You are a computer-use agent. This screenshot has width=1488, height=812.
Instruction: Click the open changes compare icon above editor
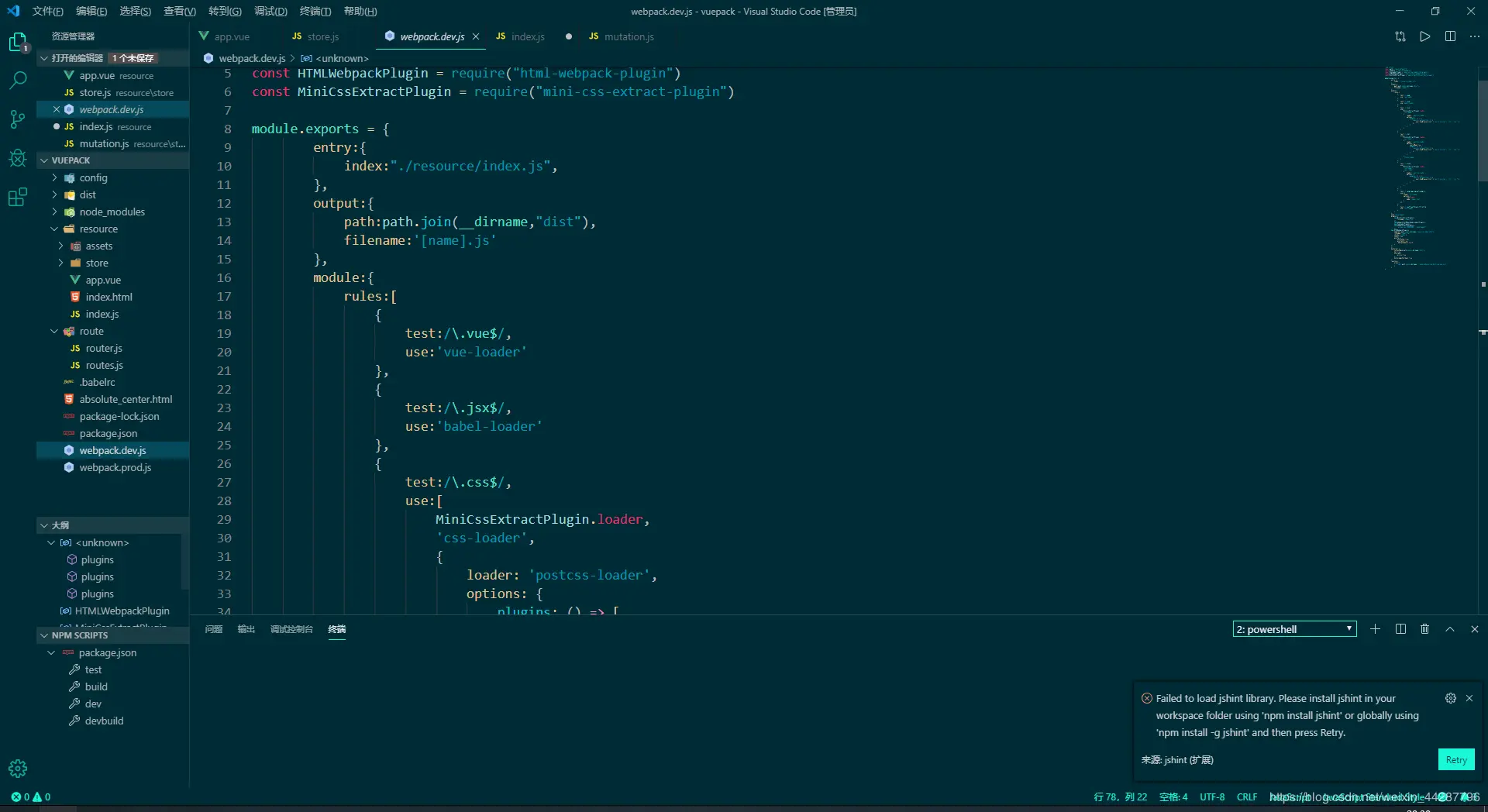point(1400,36)
